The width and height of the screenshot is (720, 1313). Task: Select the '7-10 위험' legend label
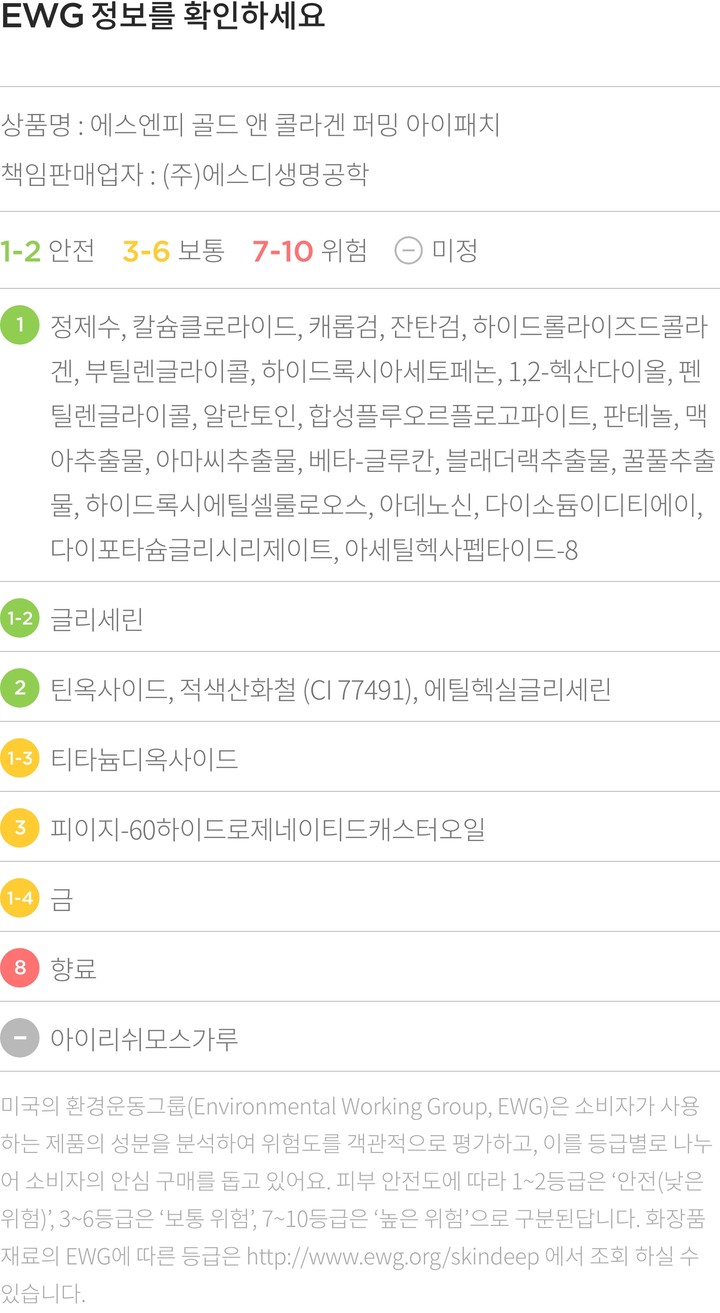tap(310, 250)
